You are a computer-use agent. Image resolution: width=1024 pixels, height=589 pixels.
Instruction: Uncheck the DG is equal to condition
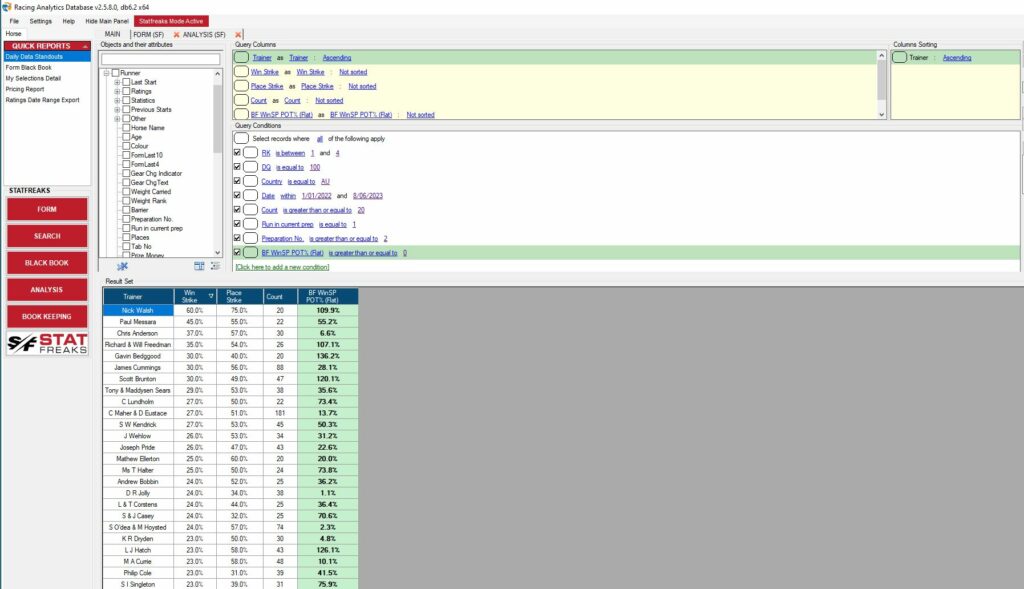pyautogui.click(x=237, y=167)
